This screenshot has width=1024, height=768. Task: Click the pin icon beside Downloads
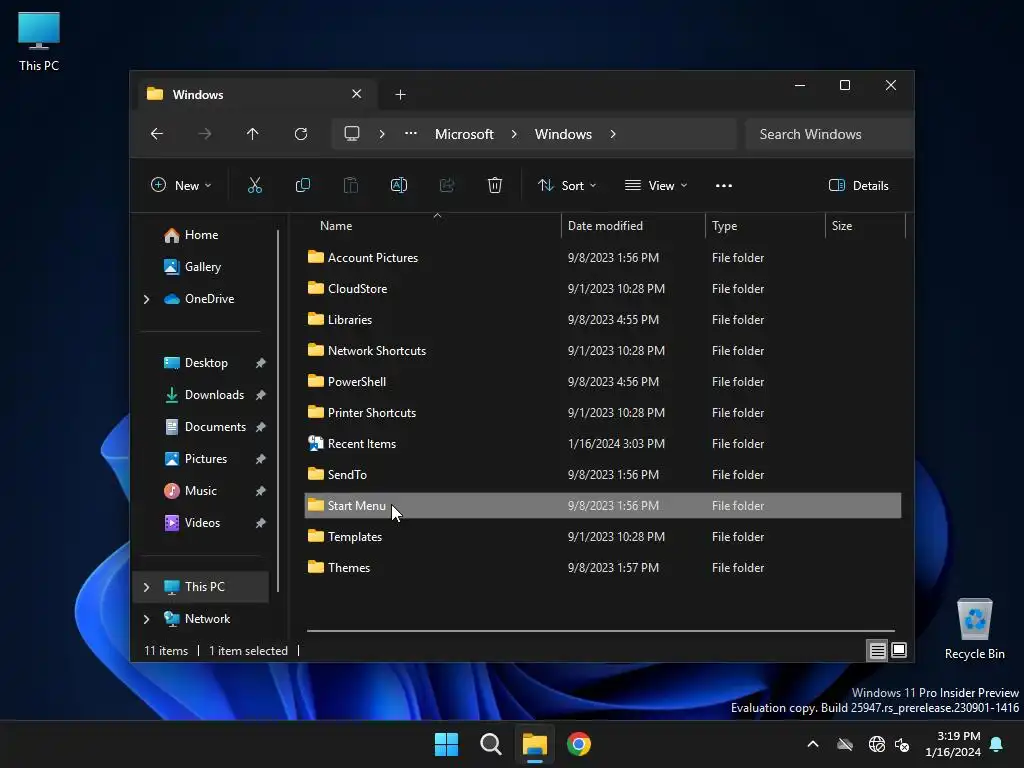[x=261, y=395]
